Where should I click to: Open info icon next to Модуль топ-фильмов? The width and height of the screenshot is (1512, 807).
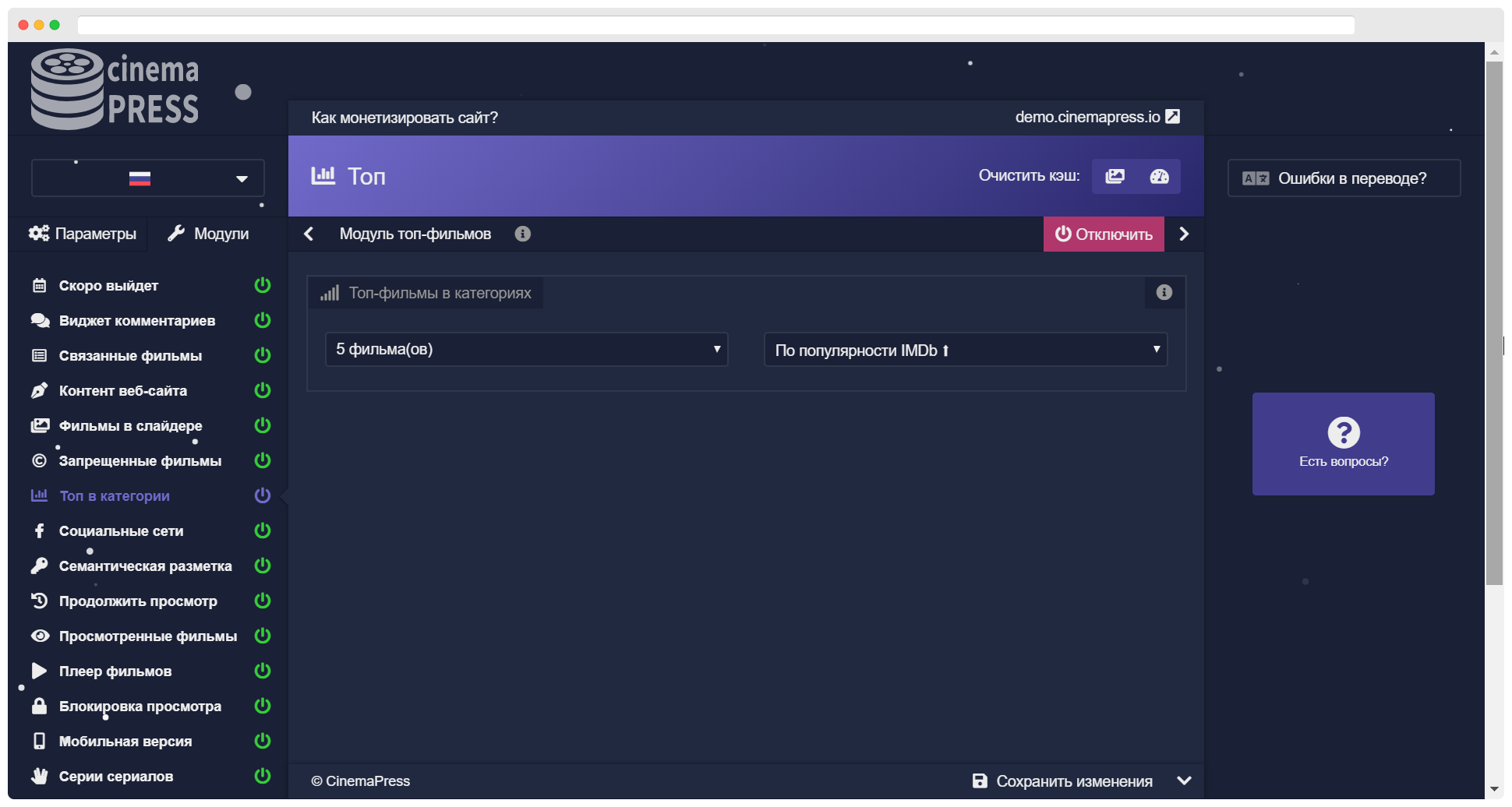click(x=522, y=234)
